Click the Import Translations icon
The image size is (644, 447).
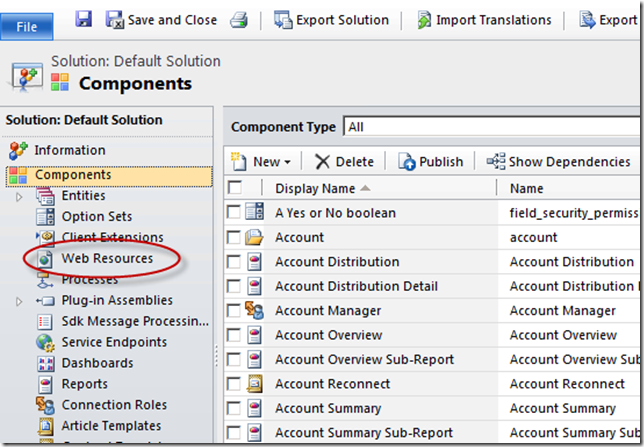pyautogui.click(x=424, y=20)
